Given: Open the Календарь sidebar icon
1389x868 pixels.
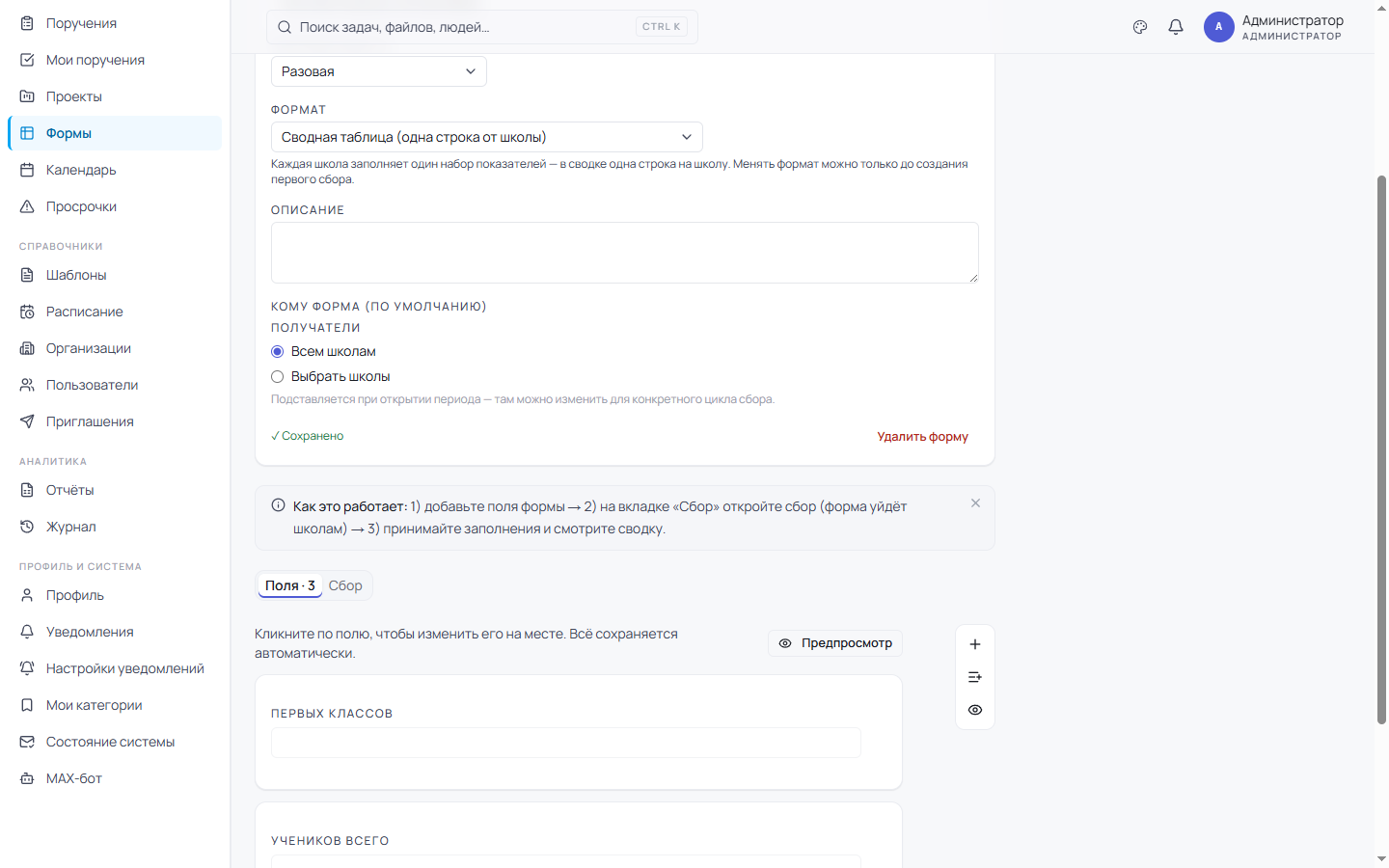Looking at the screenshot, I should click(x=27, y=170).
